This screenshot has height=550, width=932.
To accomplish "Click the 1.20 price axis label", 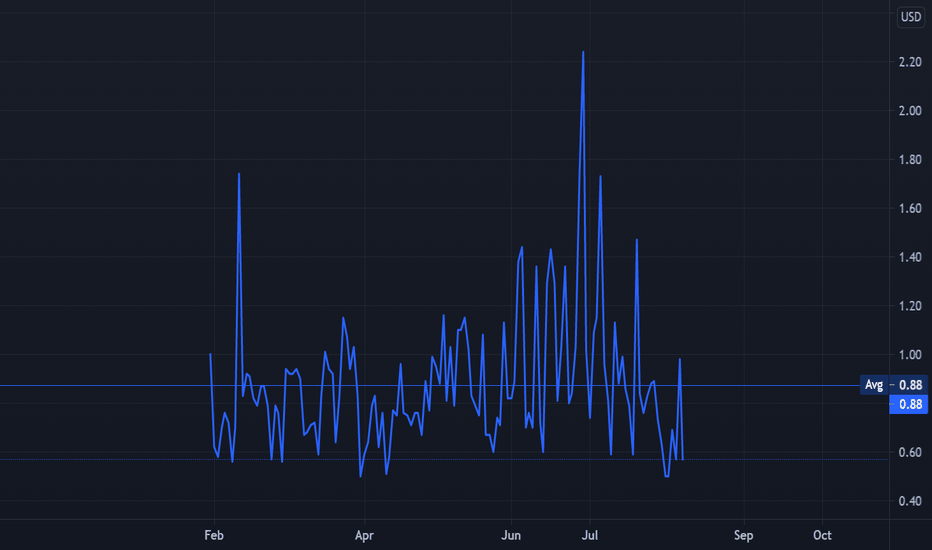I will (x=910, y=306).
